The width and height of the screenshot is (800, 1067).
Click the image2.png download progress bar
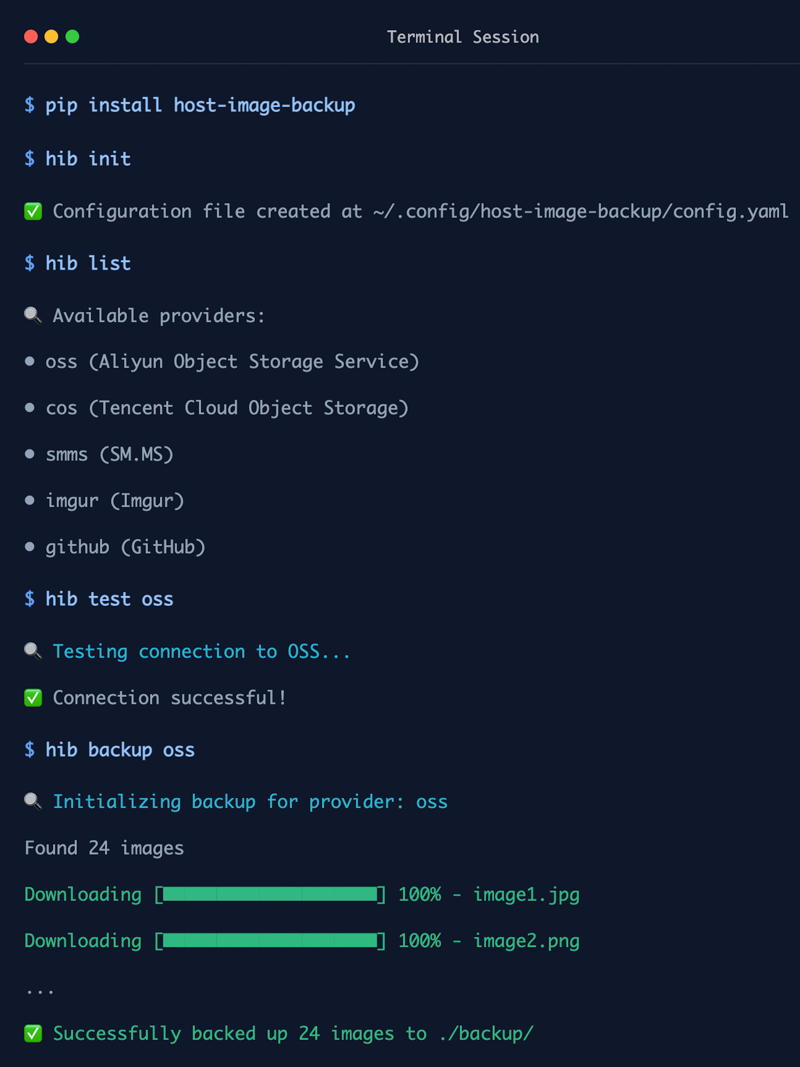tap(270, 940)
